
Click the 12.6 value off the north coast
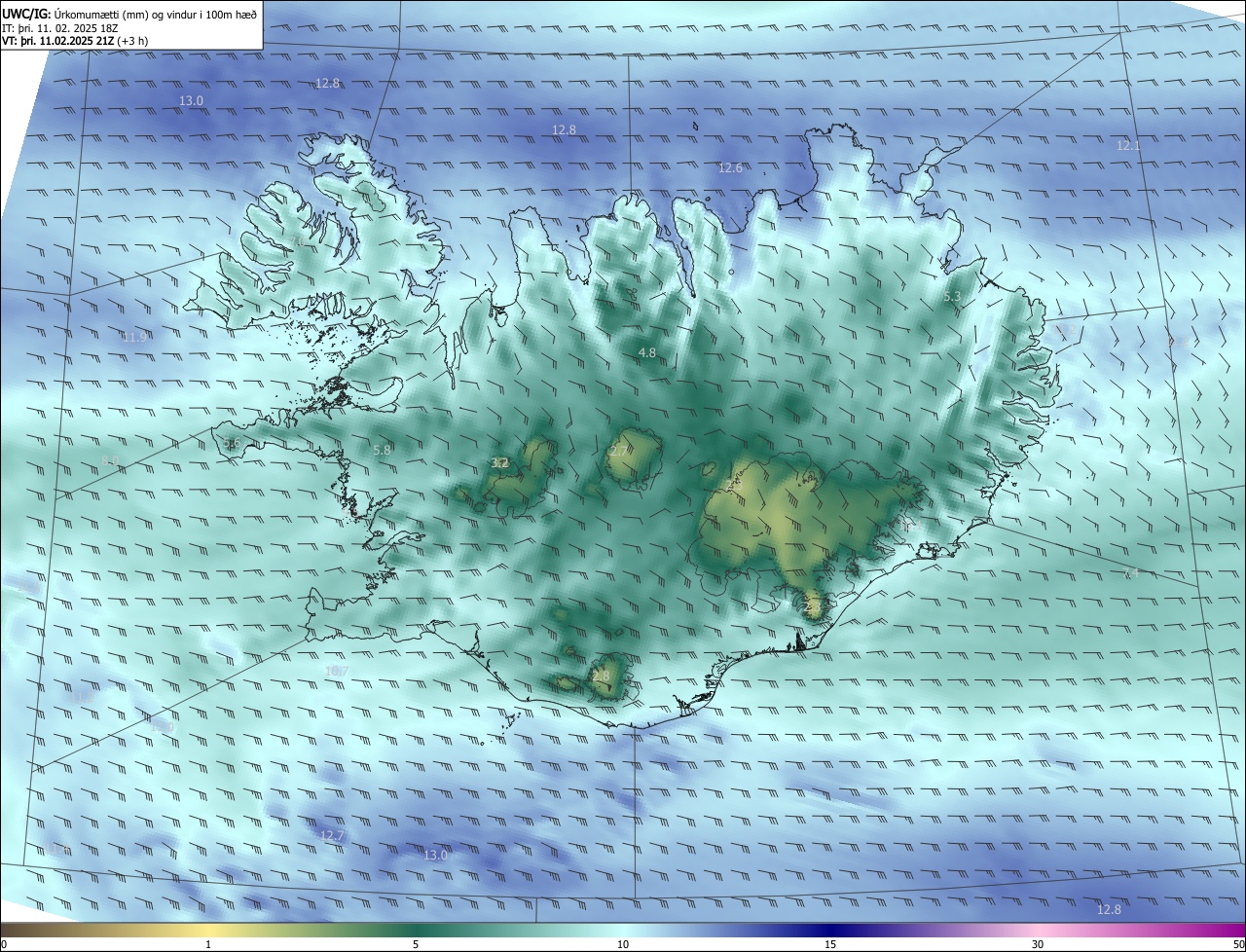[730, 168]
